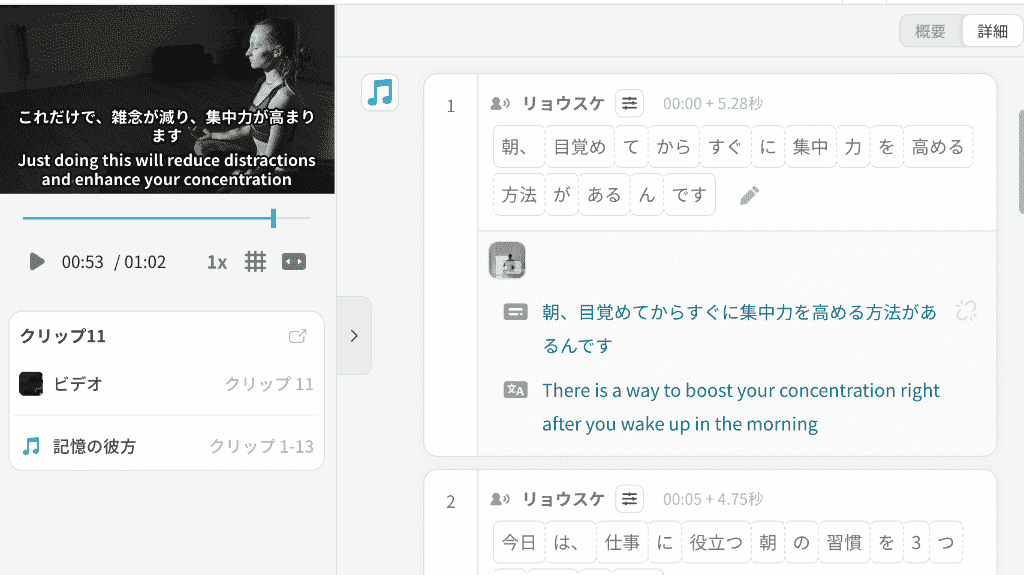Open settings sliders for speaker リョウスケ in scene 1

[630, 103]
